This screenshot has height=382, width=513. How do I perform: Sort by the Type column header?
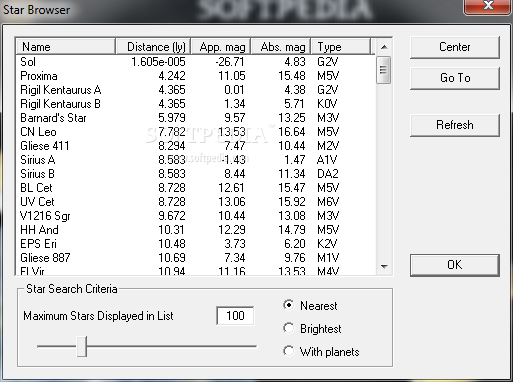(341, 47)
